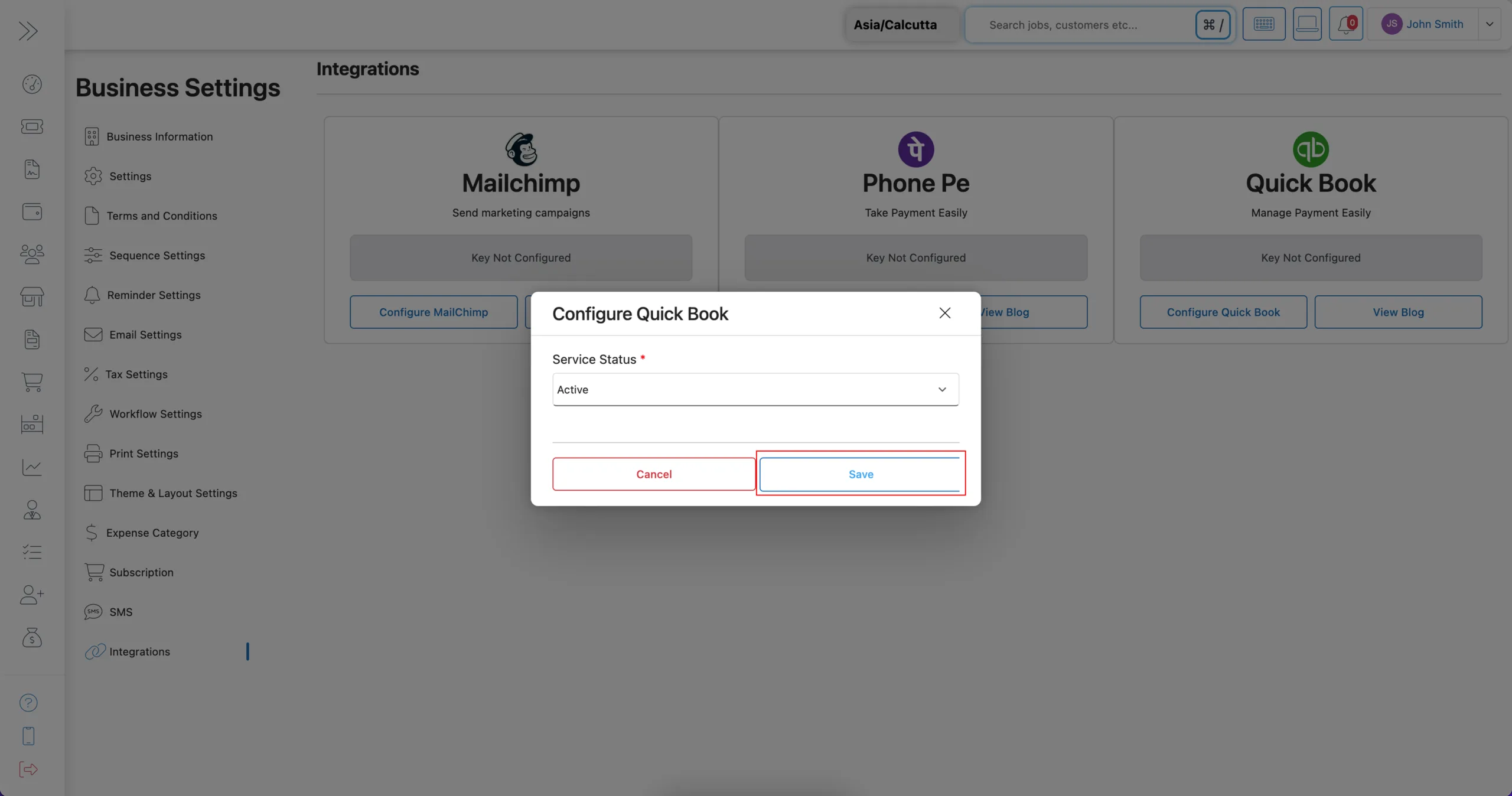1512x796 pixels.
Task: Open the store front icon in sidebar
Action: [32, 296]
